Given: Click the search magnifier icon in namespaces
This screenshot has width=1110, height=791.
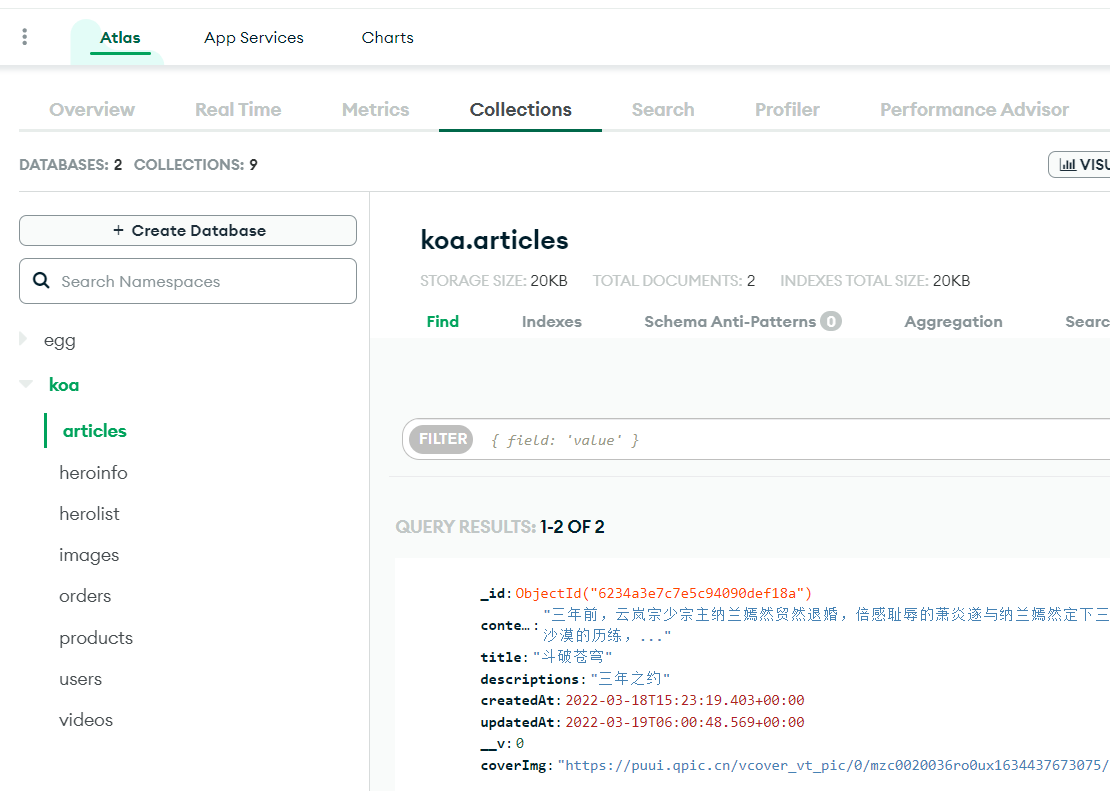Looking at the screenshot, I should point(41,281).
